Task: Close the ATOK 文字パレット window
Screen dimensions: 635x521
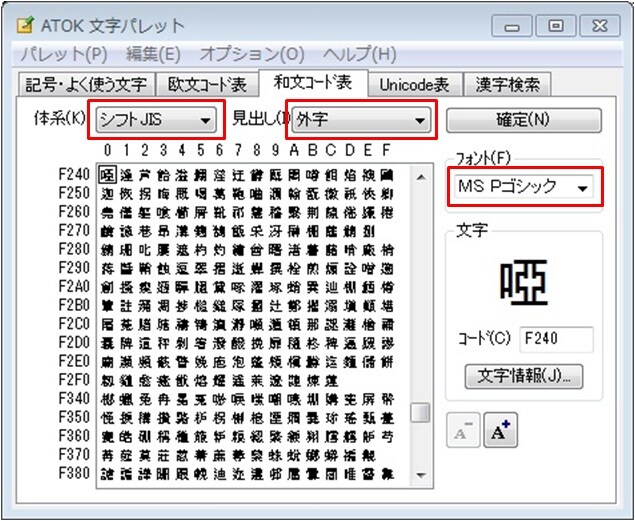Action: click(600, 27)
